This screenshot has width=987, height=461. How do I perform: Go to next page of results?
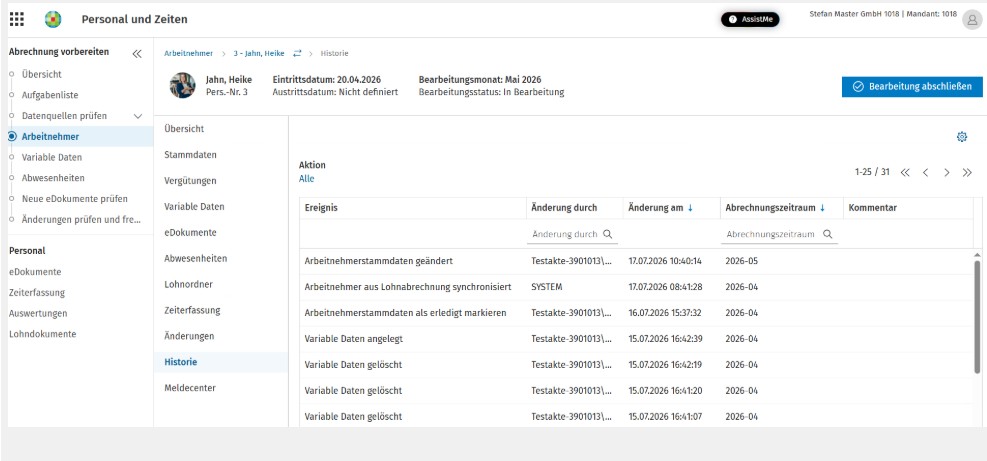pos(946,173)
